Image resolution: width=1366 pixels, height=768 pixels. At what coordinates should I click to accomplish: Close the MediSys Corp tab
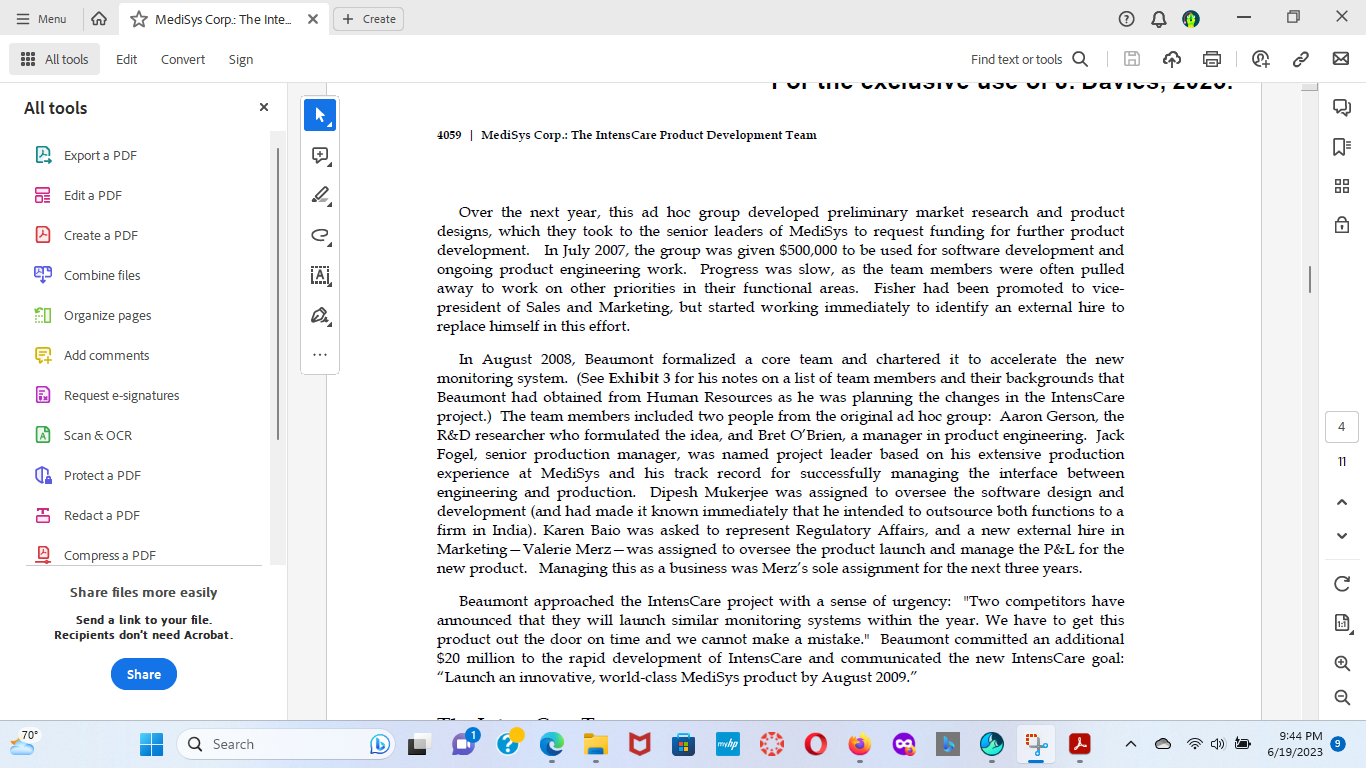click(x=313, y=19)
